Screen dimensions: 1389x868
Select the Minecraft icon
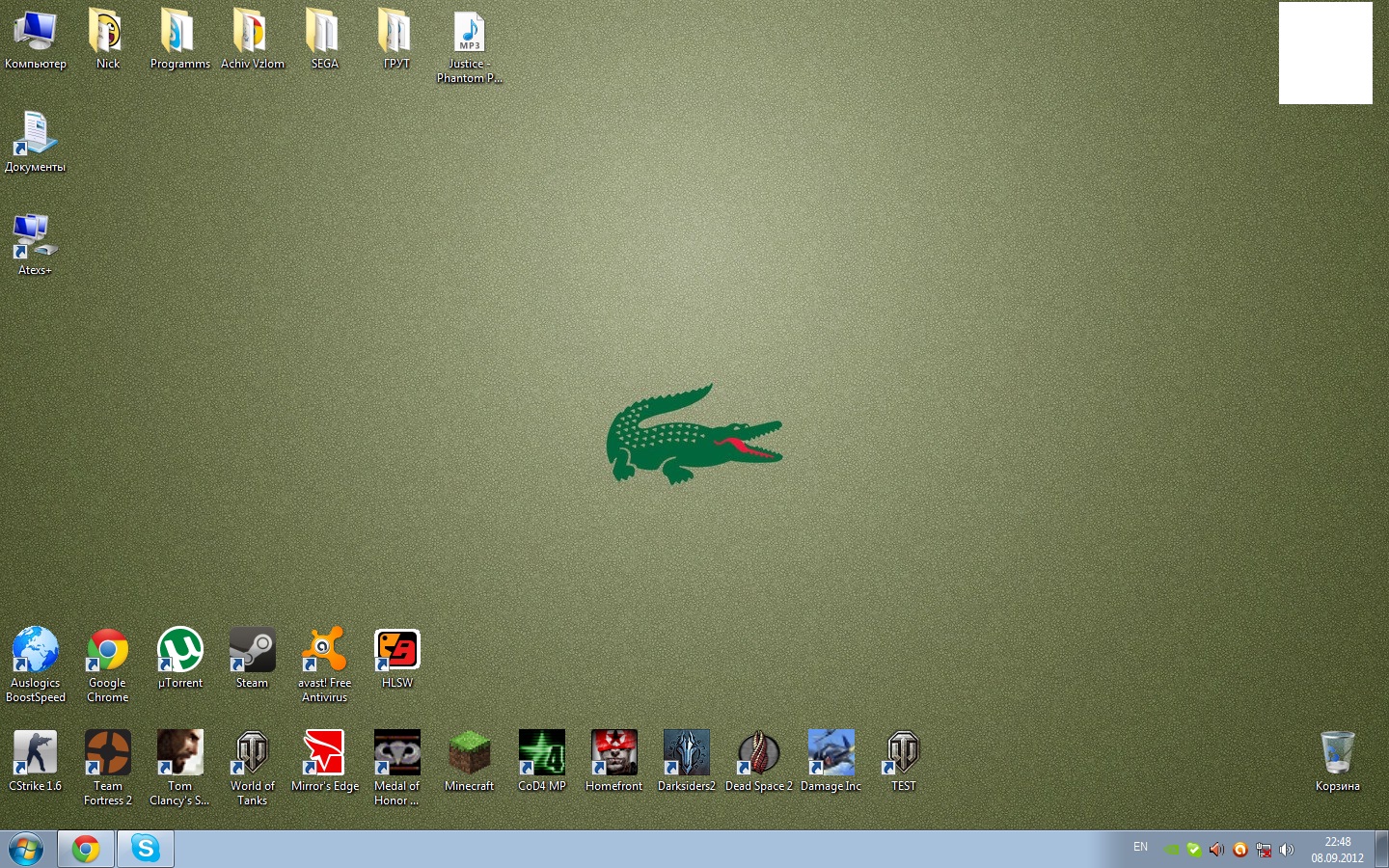tap(470, 762)
